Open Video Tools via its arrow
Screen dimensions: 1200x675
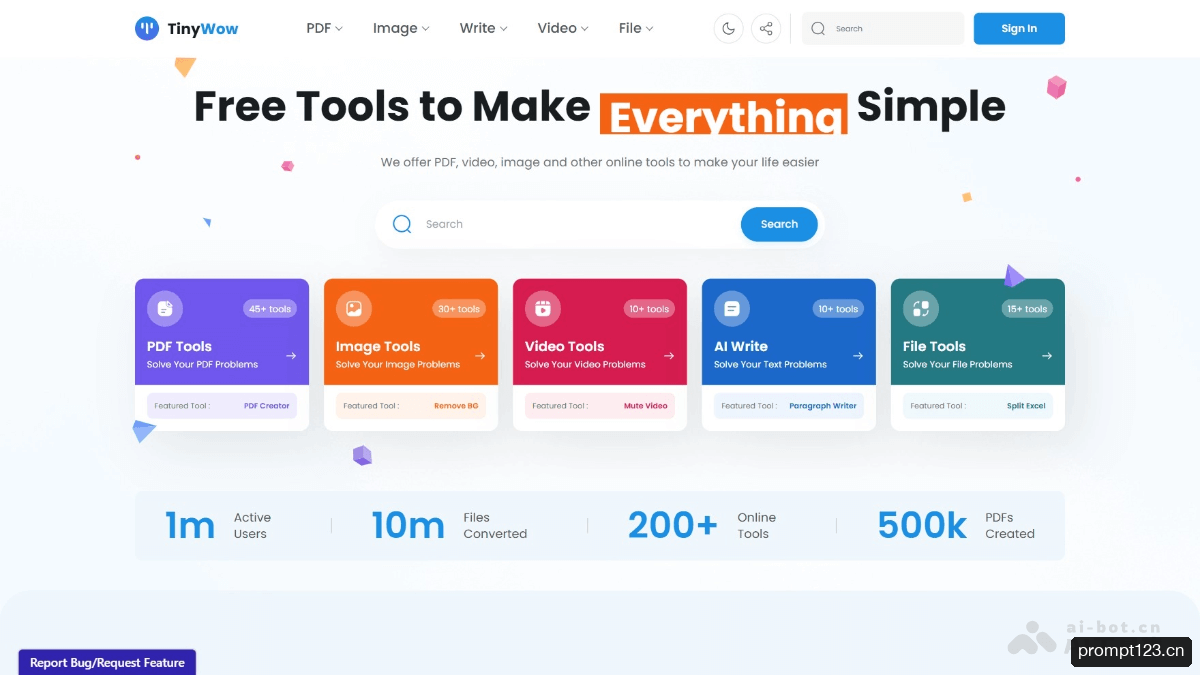669,355
